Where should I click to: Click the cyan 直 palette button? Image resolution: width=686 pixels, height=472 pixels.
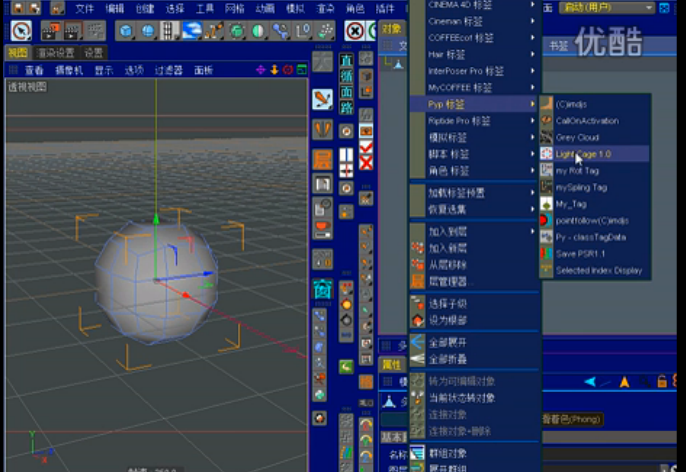pyautogui.click(x=346, y=60)
